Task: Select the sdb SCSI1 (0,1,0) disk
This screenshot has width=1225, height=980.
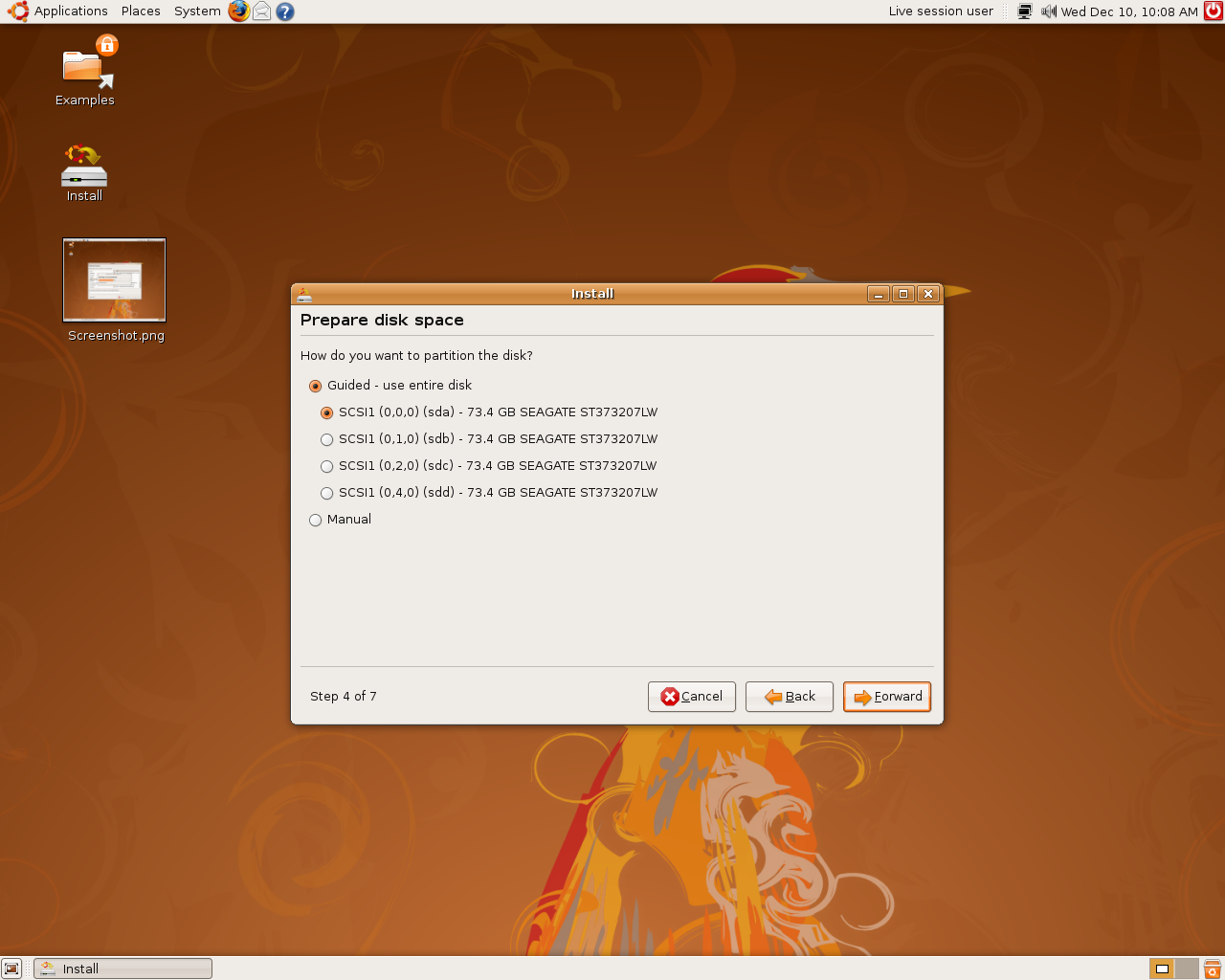Action: point(489,439)
